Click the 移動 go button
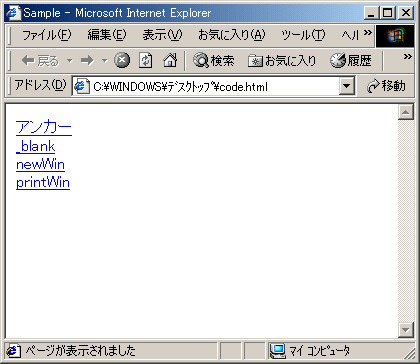 point(386,86)
